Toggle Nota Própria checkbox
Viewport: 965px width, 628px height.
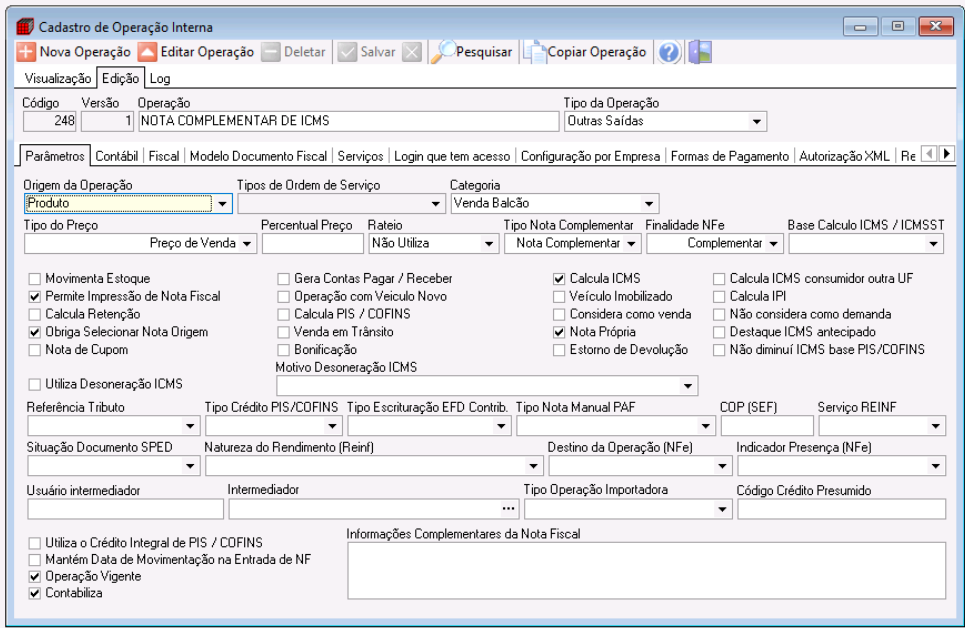(559, 332)
